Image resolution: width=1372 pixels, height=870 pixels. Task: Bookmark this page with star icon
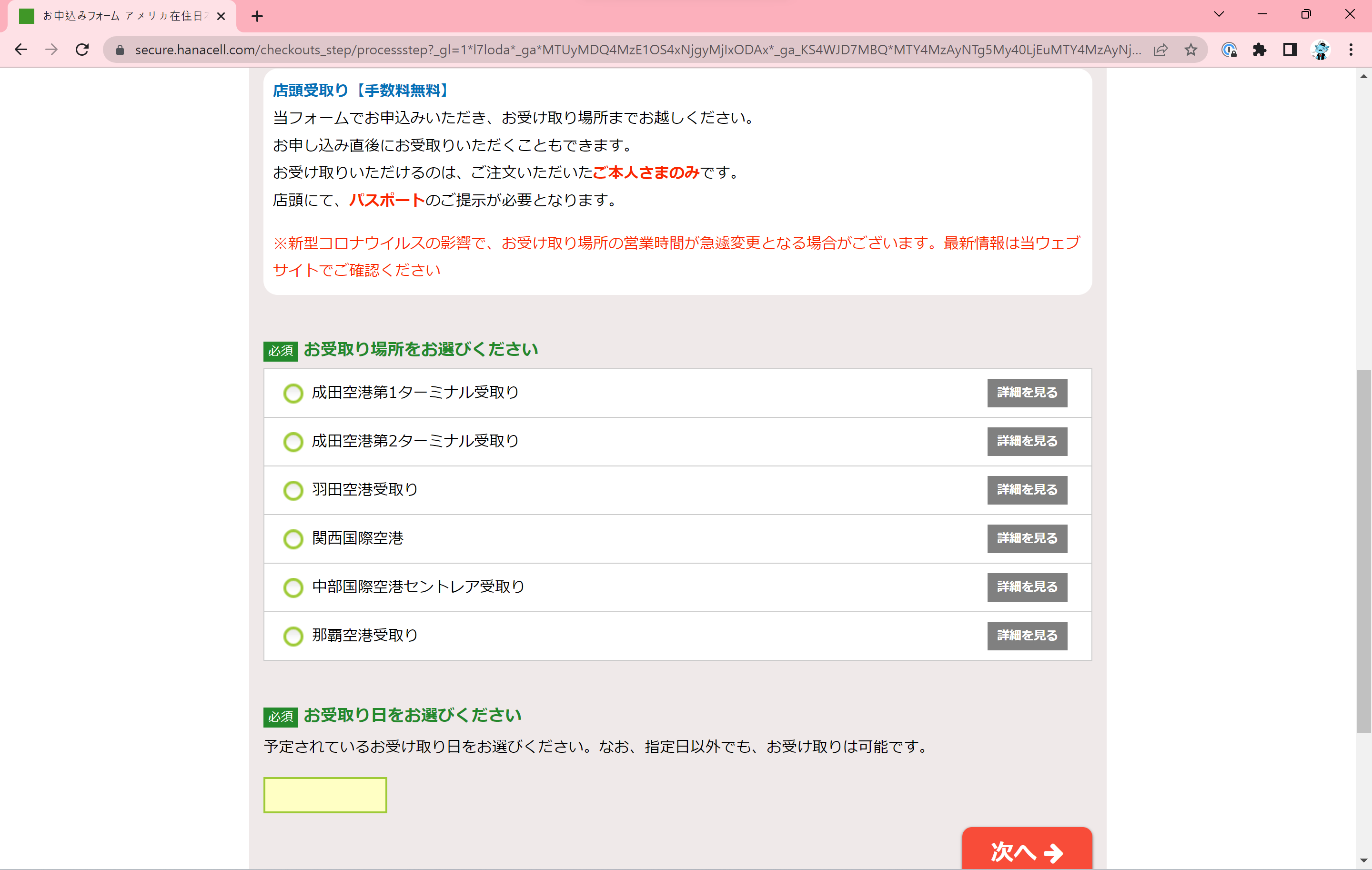pyautogui.click(x=1190, y=50)
